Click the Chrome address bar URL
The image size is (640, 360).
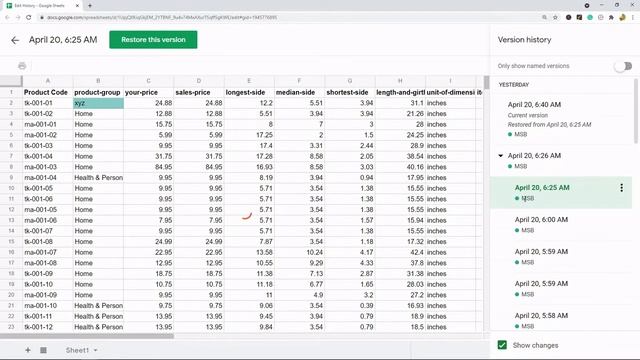click(x=162, y=18)
